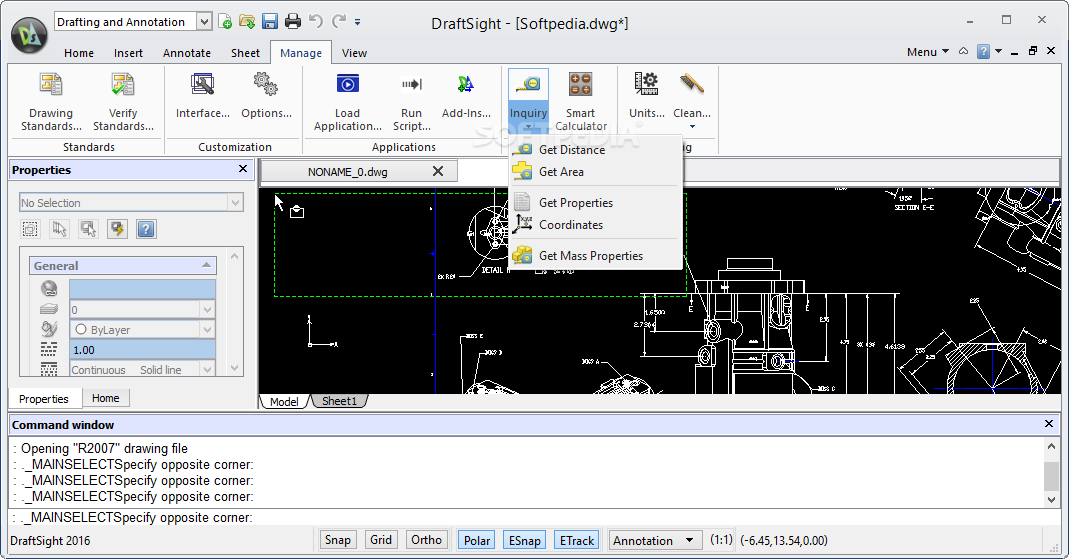Open a file with folder icon
Screen dimensions: 1069x559
coord(247,22)
